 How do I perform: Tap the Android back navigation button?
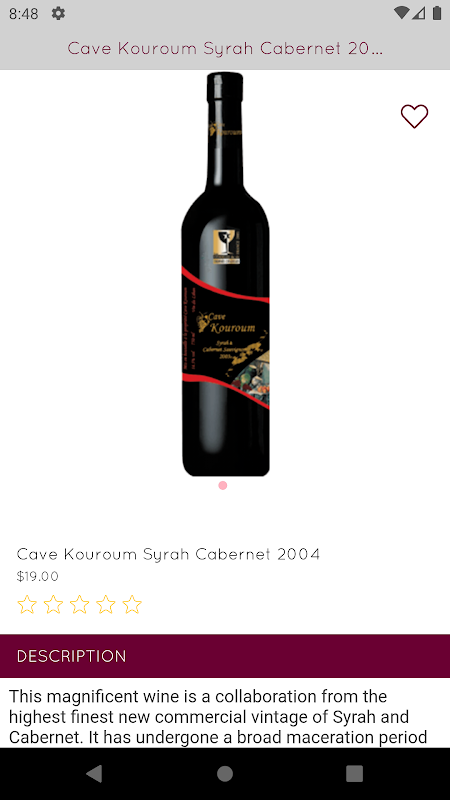coord(94,773)
